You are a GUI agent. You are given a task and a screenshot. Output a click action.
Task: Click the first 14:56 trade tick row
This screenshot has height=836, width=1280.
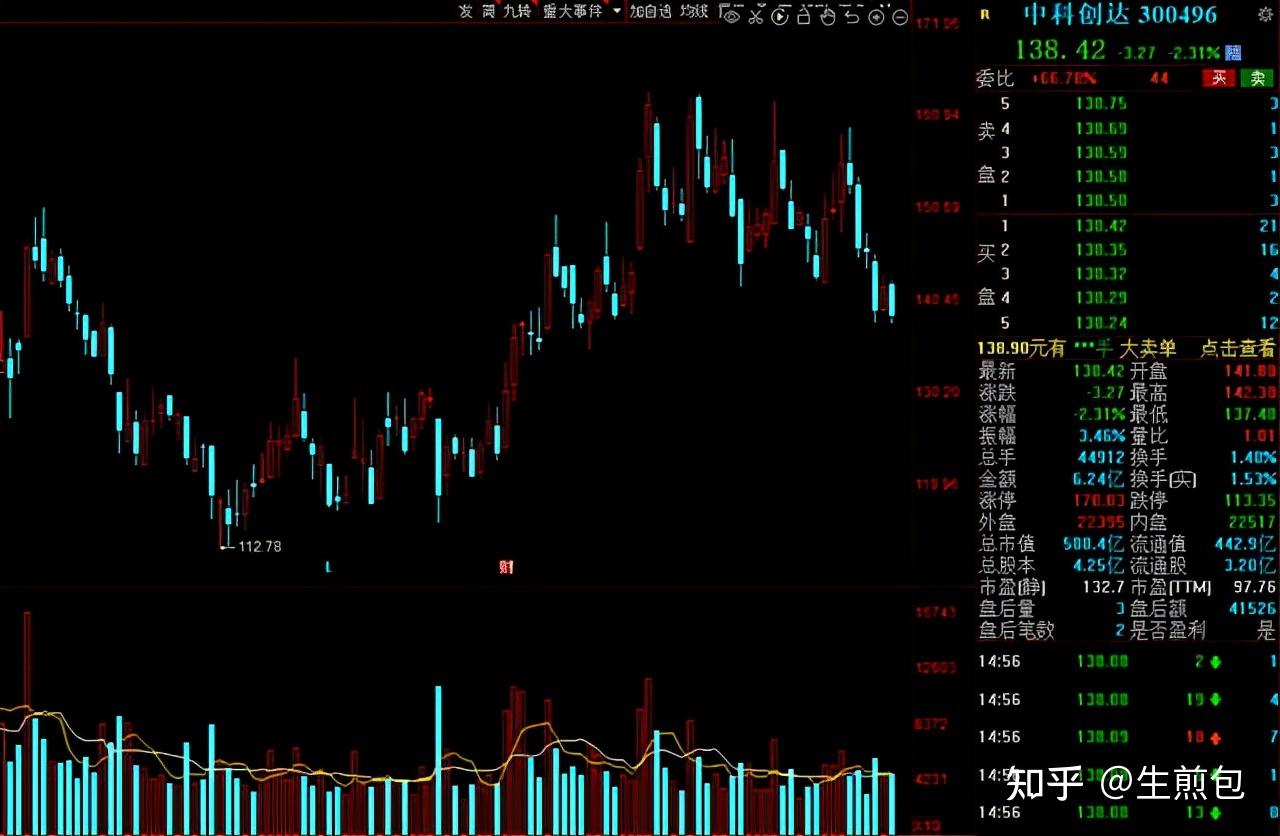[1128, 662]
